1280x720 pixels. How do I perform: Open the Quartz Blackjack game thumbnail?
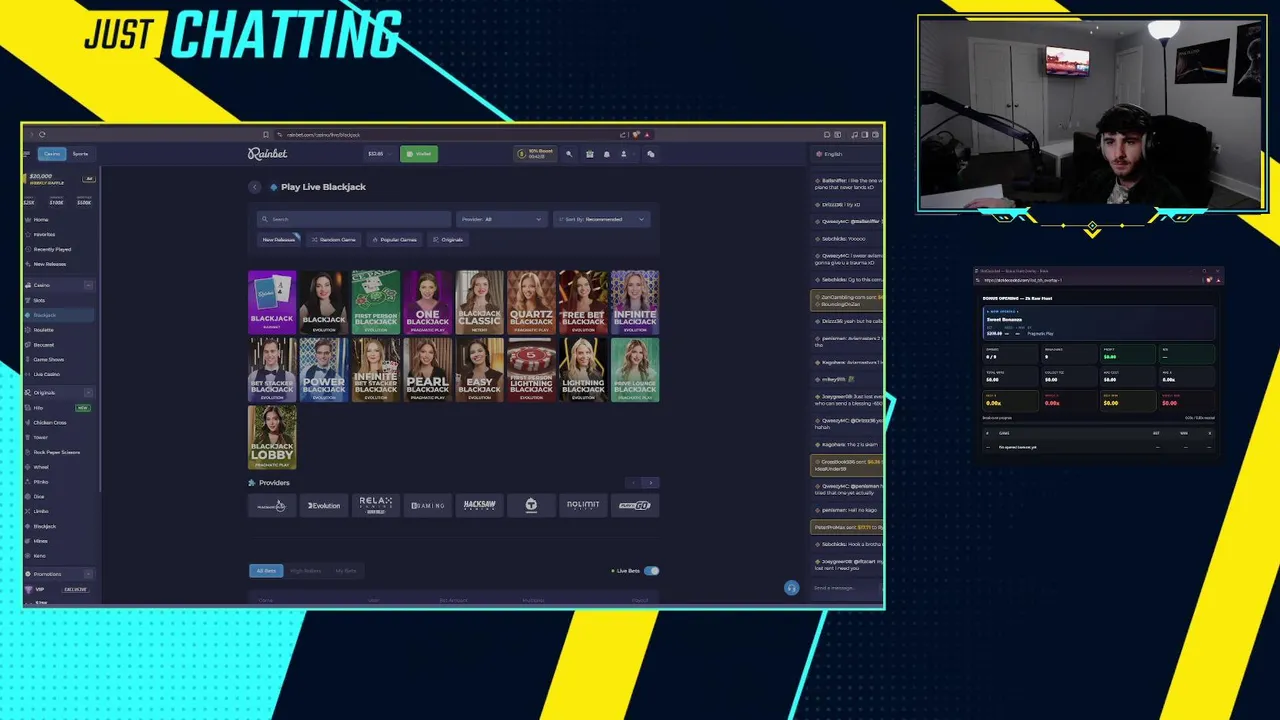click(x=531, y=302)
